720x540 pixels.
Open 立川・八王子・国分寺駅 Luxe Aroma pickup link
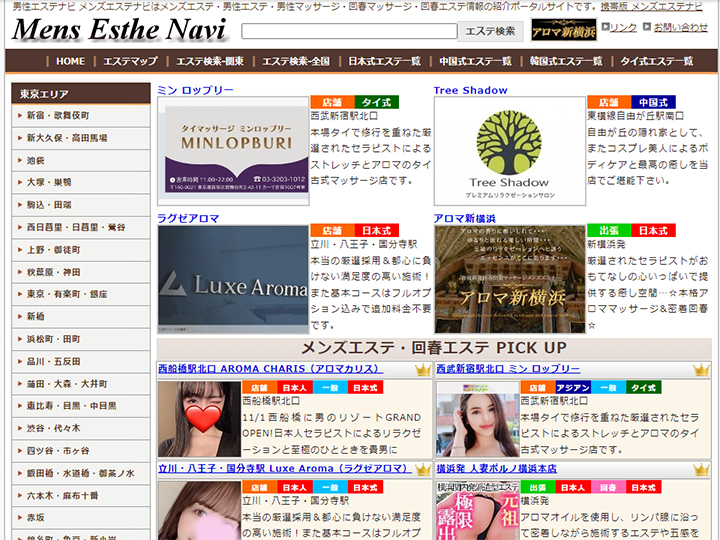[x=284, y=468]
